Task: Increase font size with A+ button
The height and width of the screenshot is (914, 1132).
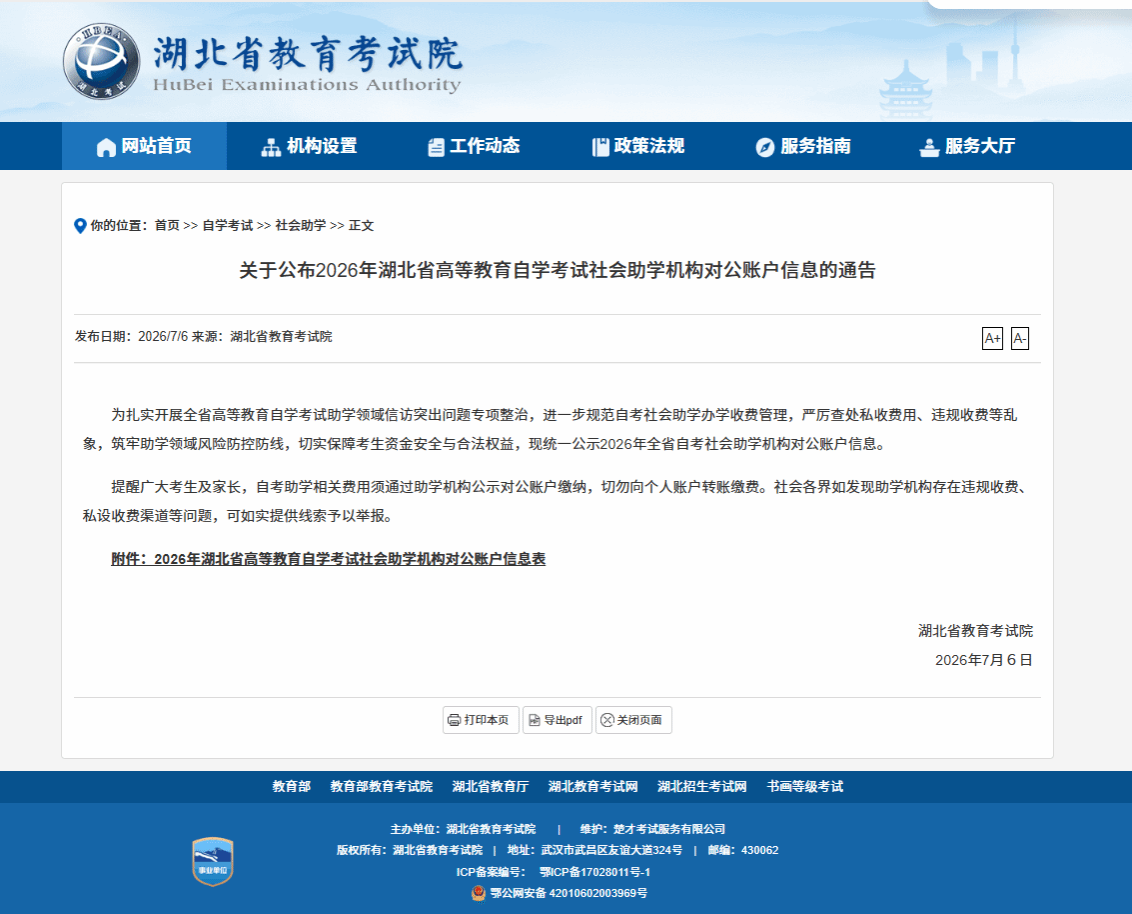Action: point(993,339)
